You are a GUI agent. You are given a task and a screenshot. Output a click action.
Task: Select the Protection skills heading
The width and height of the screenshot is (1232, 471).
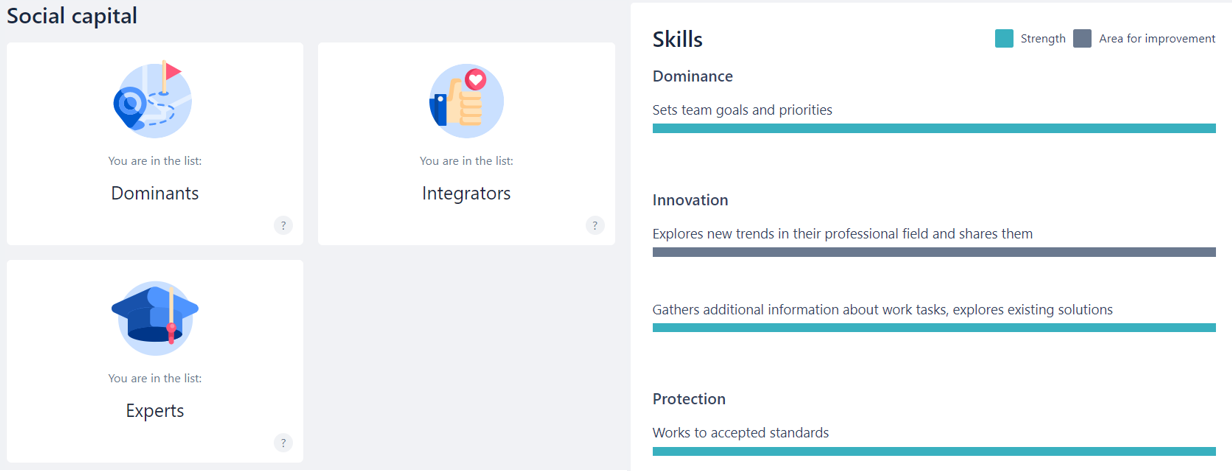[689, 399]
